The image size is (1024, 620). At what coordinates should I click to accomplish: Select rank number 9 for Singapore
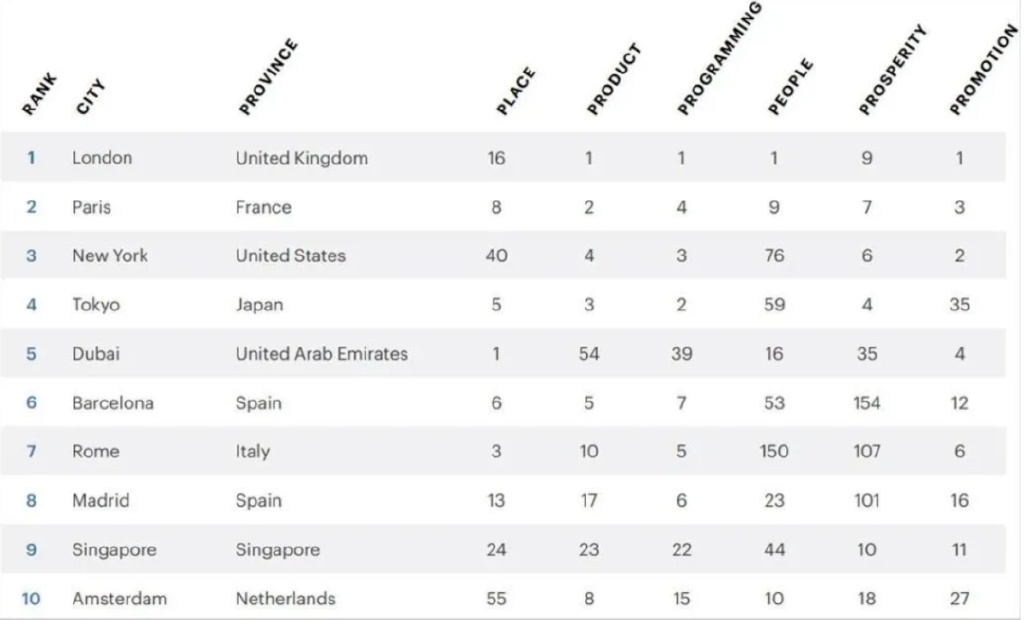pos(31,550)
